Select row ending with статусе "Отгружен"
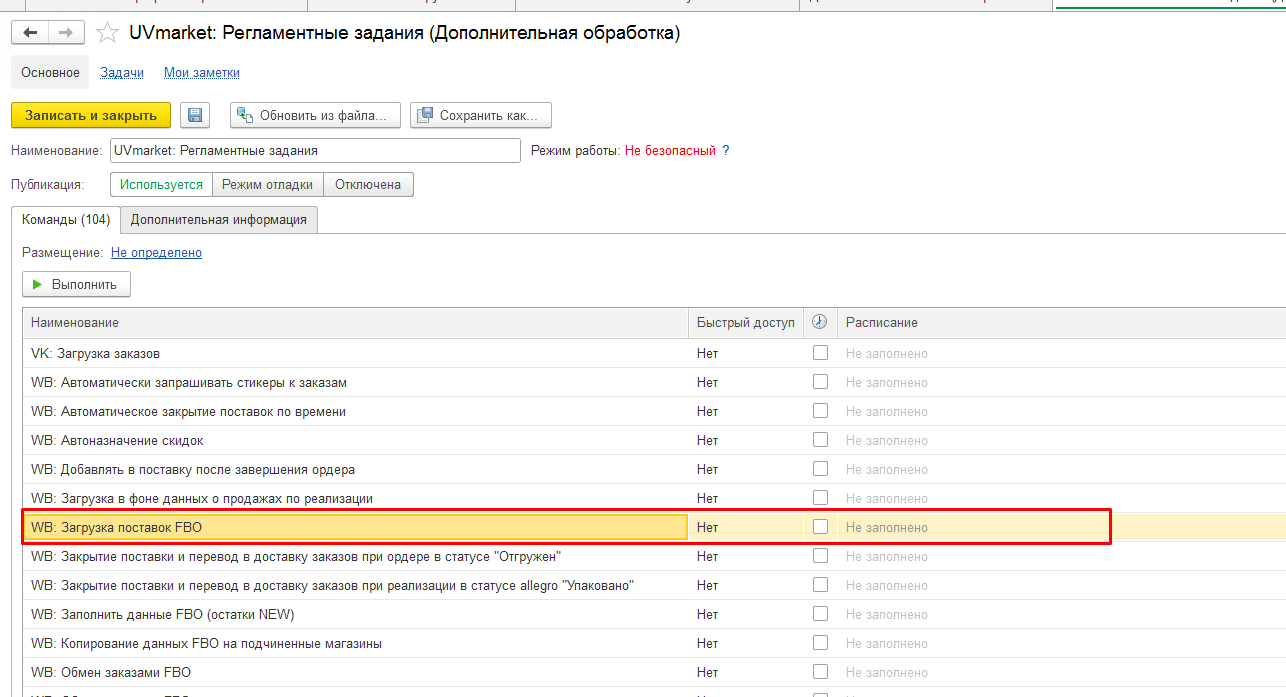The width and height of the screenshot is (1286, 697). [654, 556]
